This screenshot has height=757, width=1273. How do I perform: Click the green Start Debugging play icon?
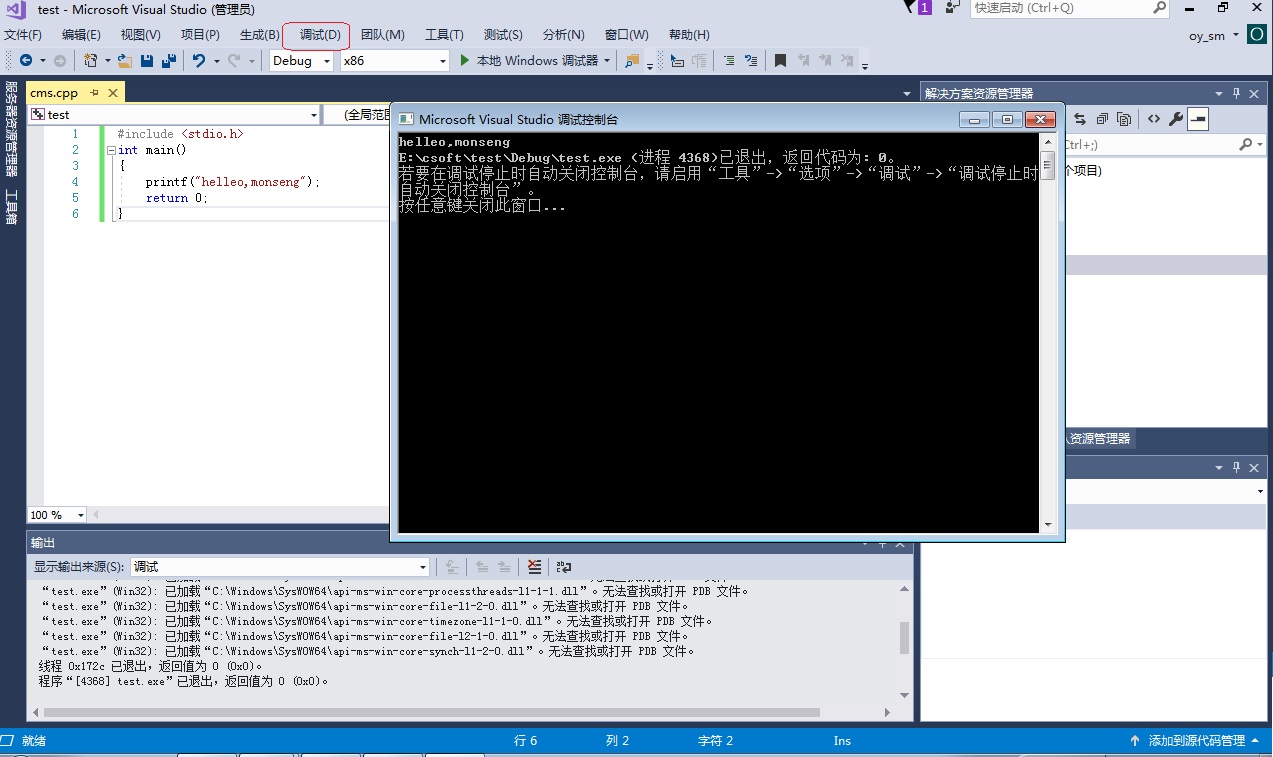[x=465, y=61]
